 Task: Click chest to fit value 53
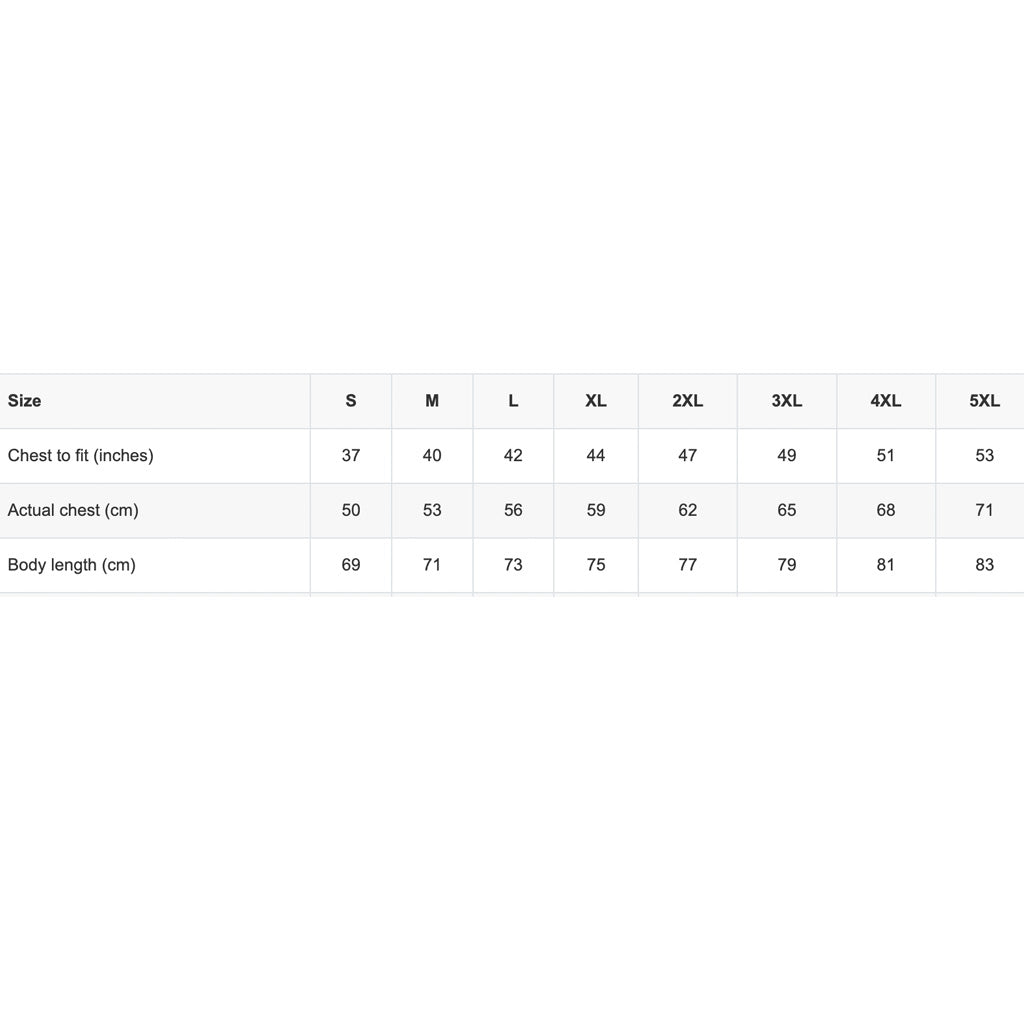tap(985, 456)
